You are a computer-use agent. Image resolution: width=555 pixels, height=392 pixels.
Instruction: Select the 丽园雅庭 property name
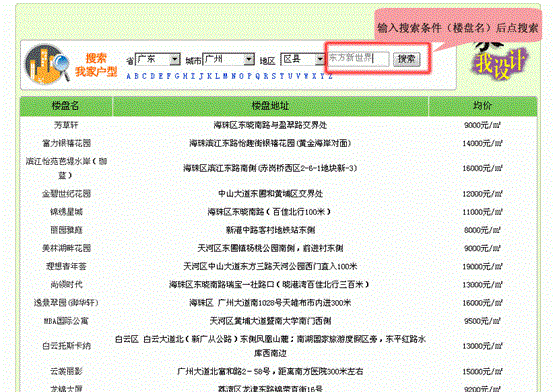point(66,230)
